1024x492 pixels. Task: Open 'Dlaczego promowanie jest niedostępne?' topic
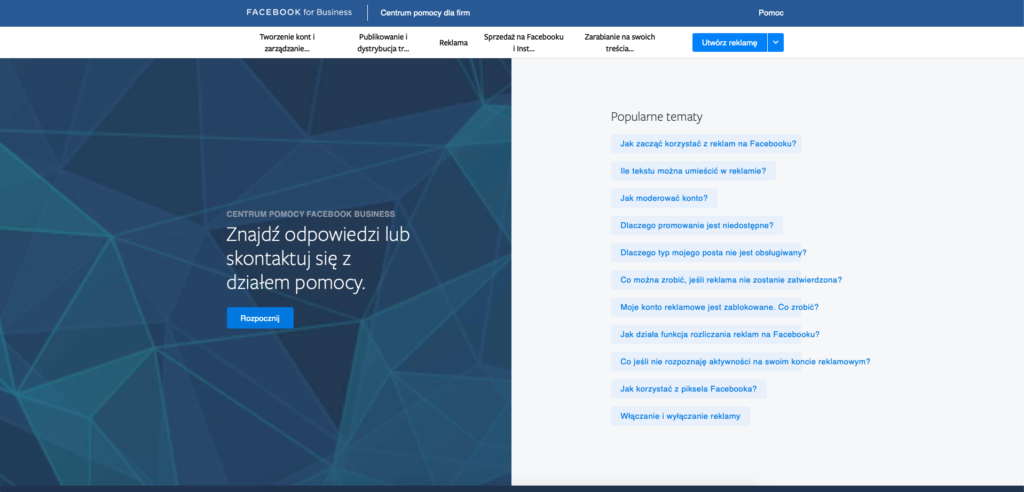click(697, 225)
